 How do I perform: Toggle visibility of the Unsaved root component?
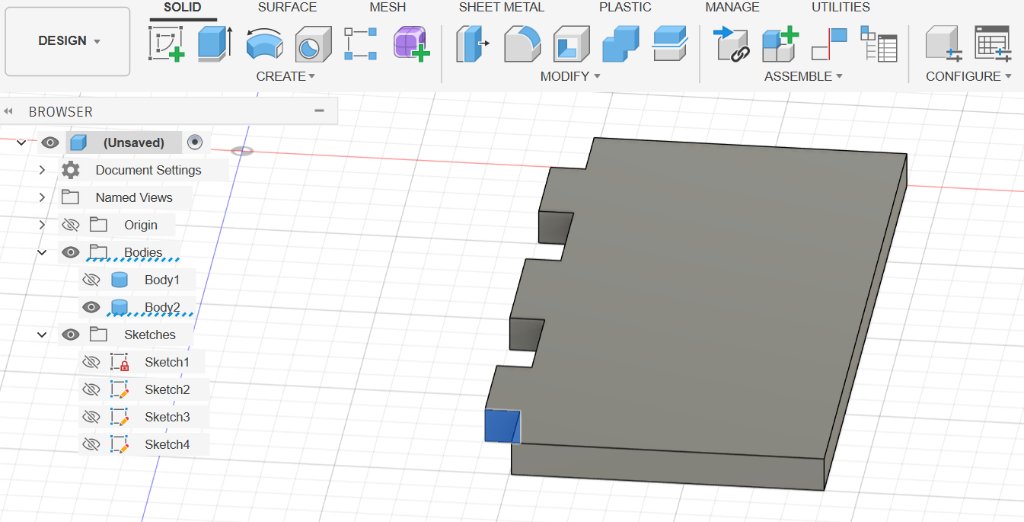(50, 142)
